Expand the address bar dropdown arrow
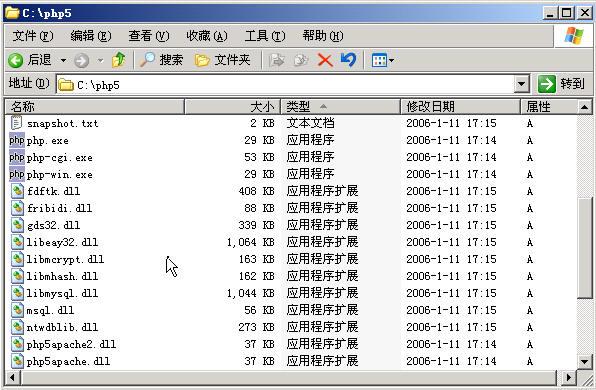 click(522, 84)
